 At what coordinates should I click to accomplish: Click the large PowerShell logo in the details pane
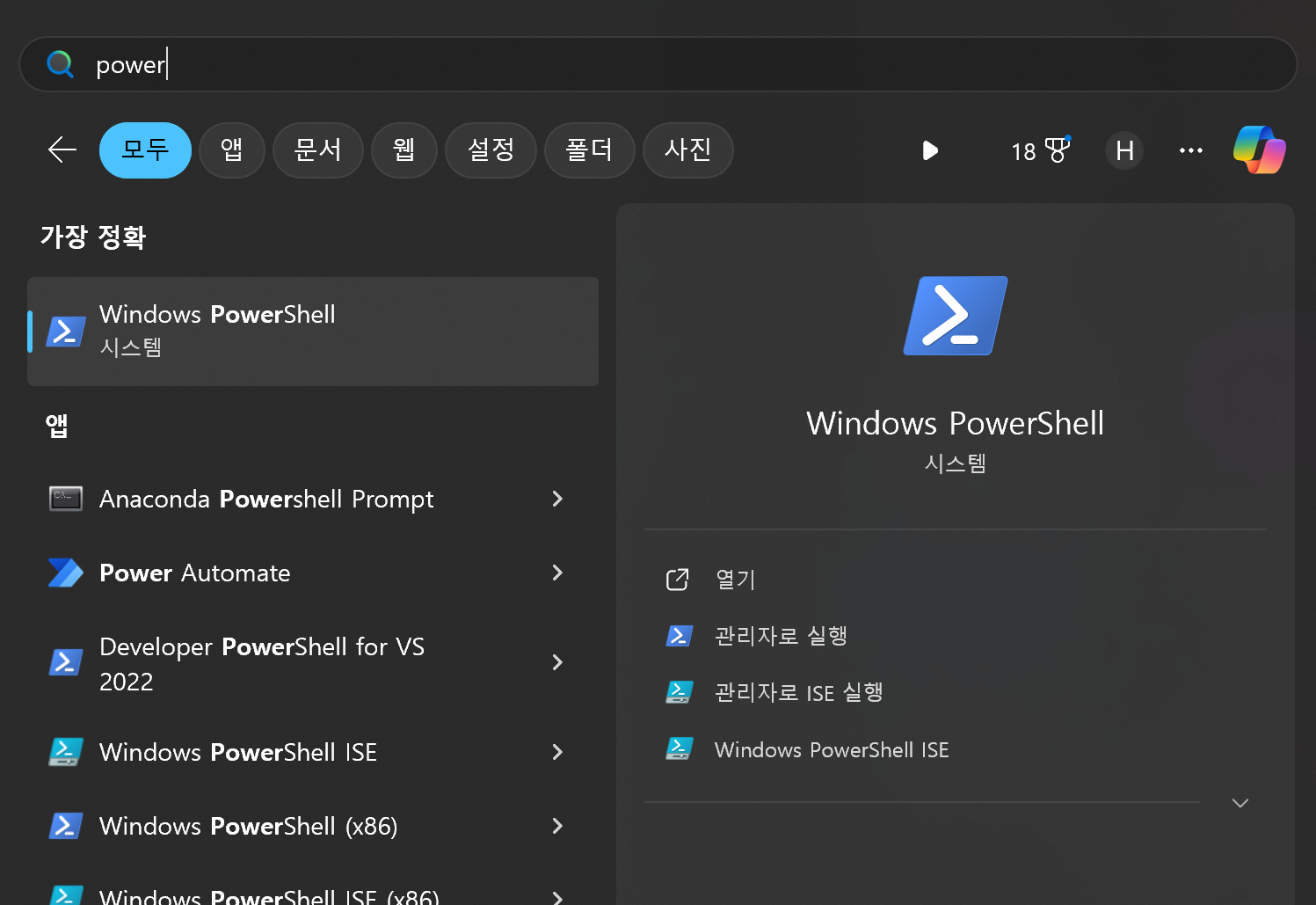click(956, 316)
